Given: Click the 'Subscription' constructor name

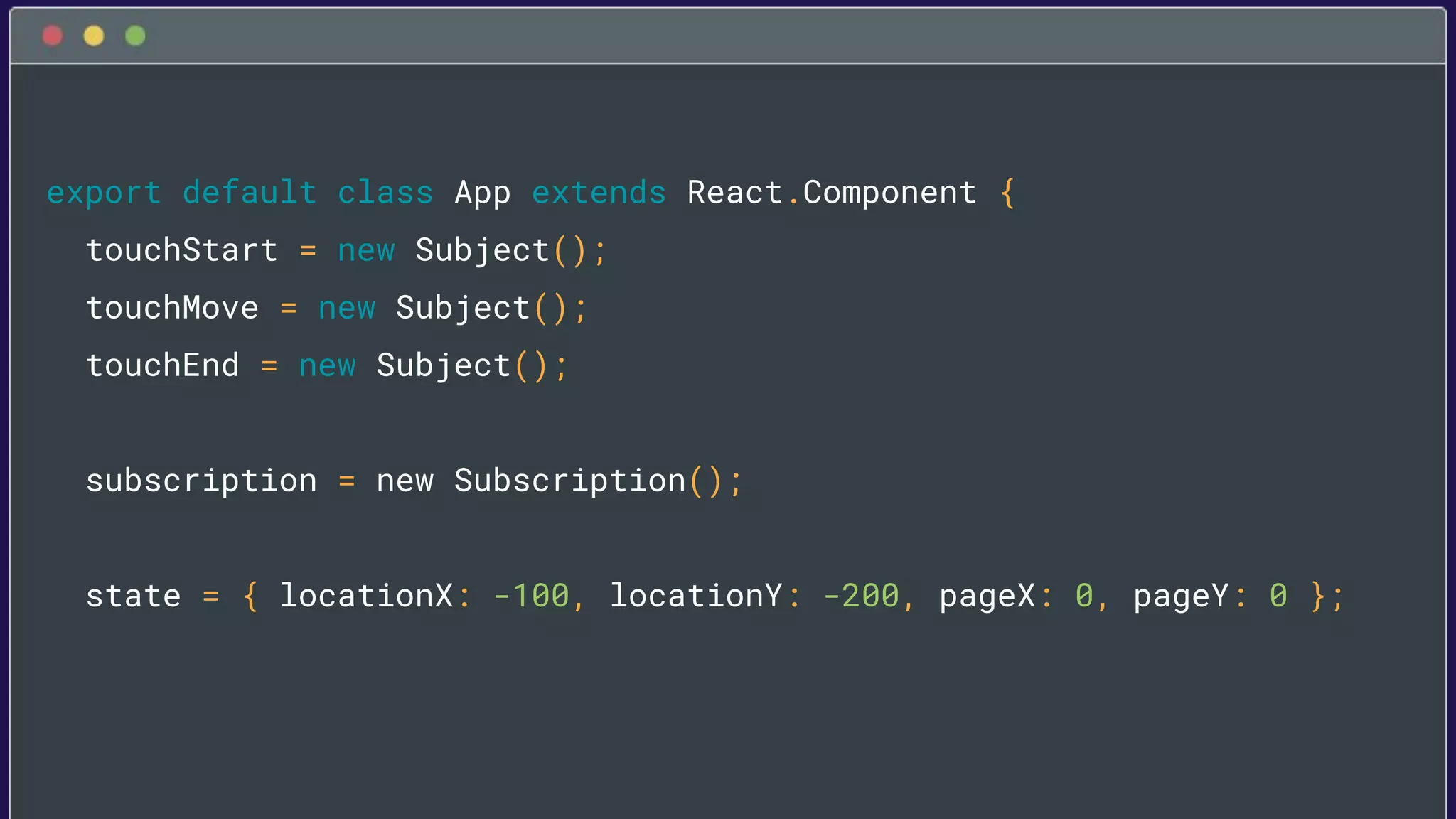Looking at the screenshot, I should pyautogui.click(x=570, y=481).
